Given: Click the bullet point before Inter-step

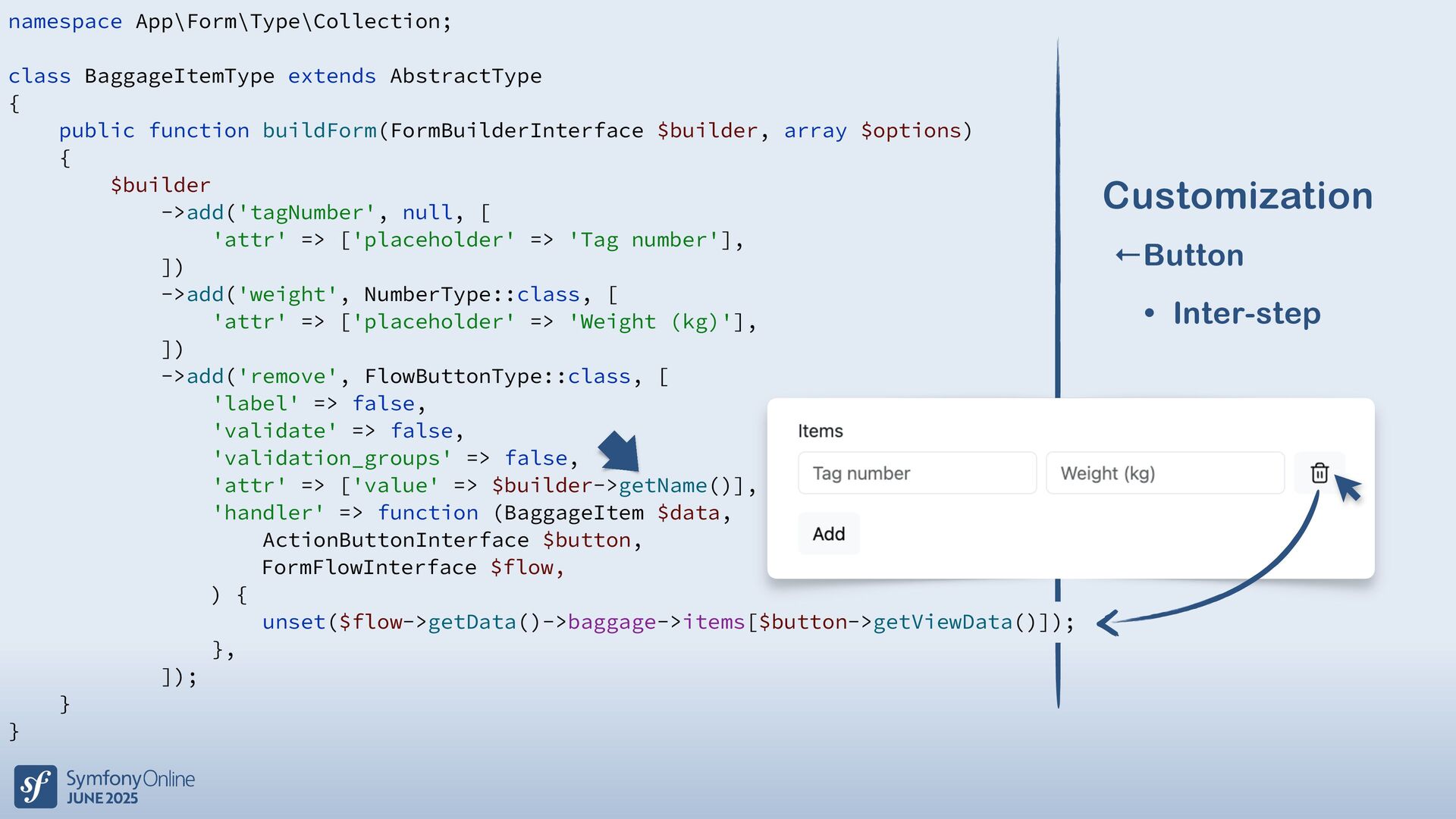Looking at the screenshot, I should [1150, 313].
